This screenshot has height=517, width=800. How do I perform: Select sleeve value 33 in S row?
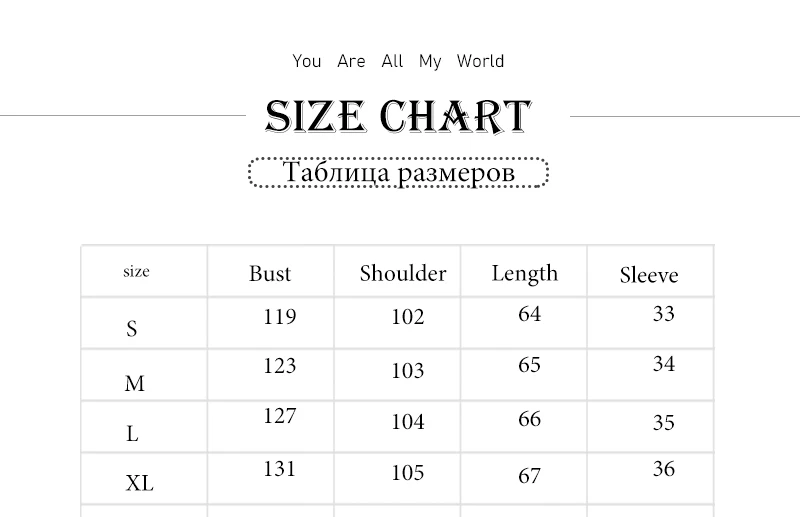click(x=664, y=313)
